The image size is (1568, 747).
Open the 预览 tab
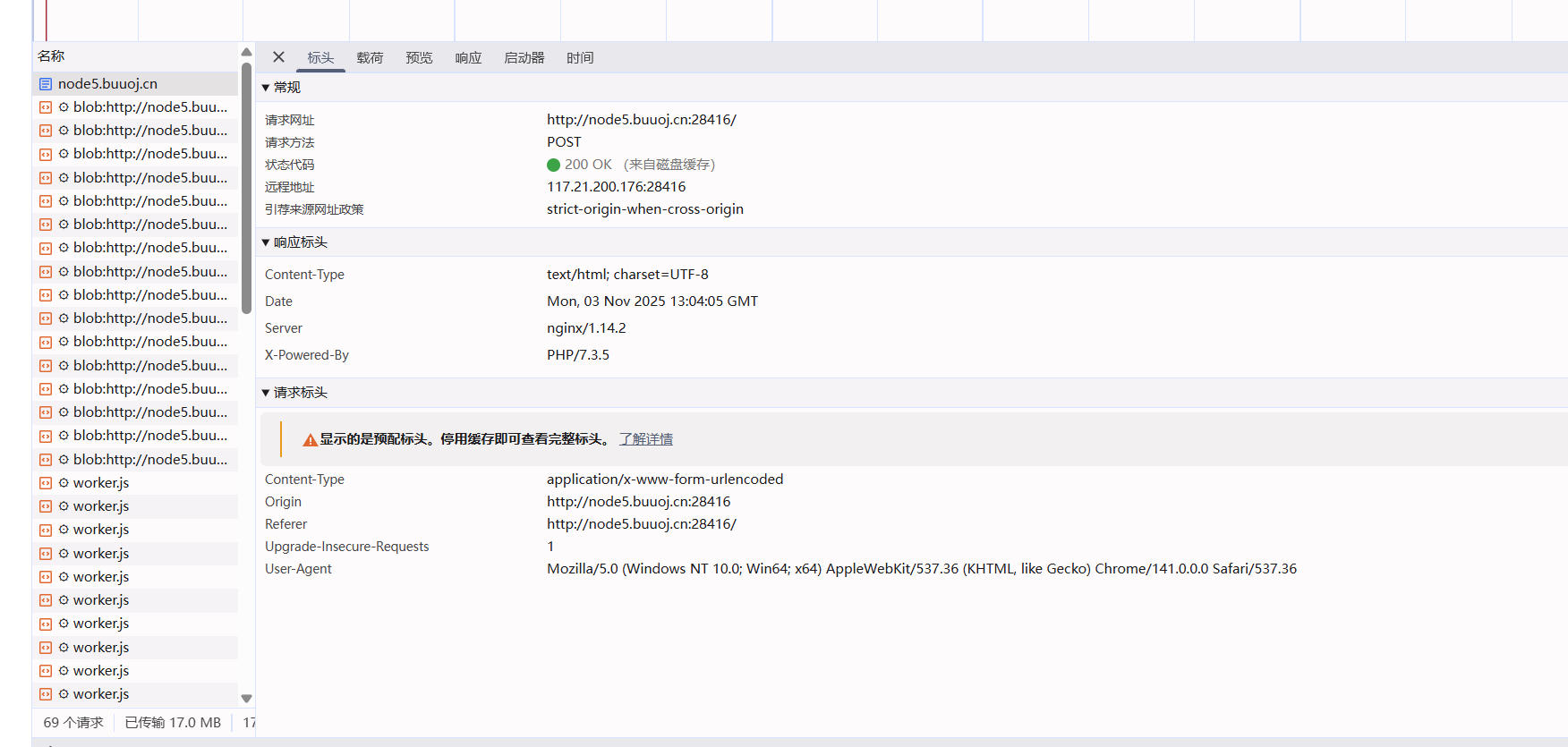419,58
